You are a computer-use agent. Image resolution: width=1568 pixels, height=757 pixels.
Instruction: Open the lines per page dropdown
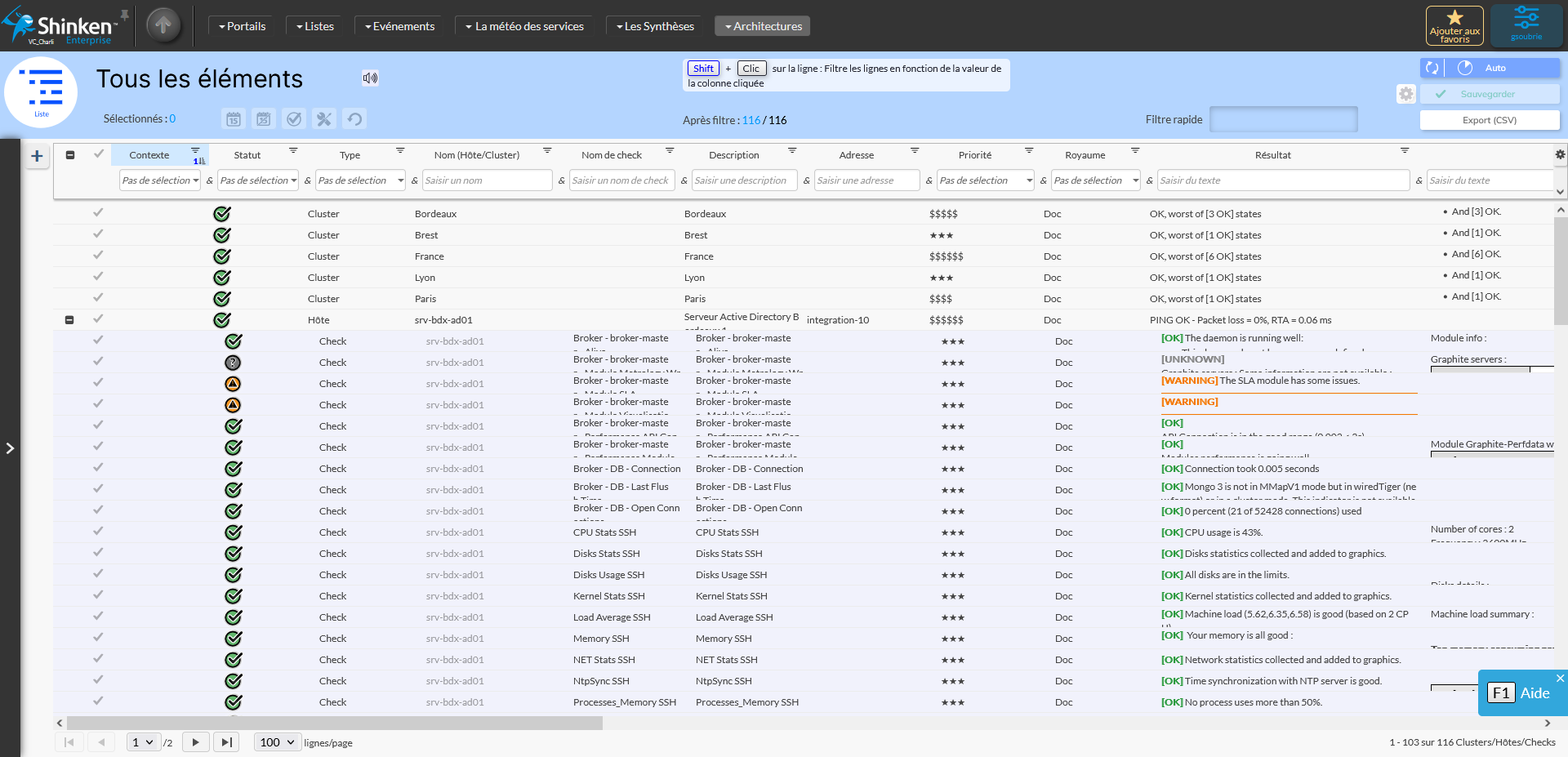pos(277,742)
